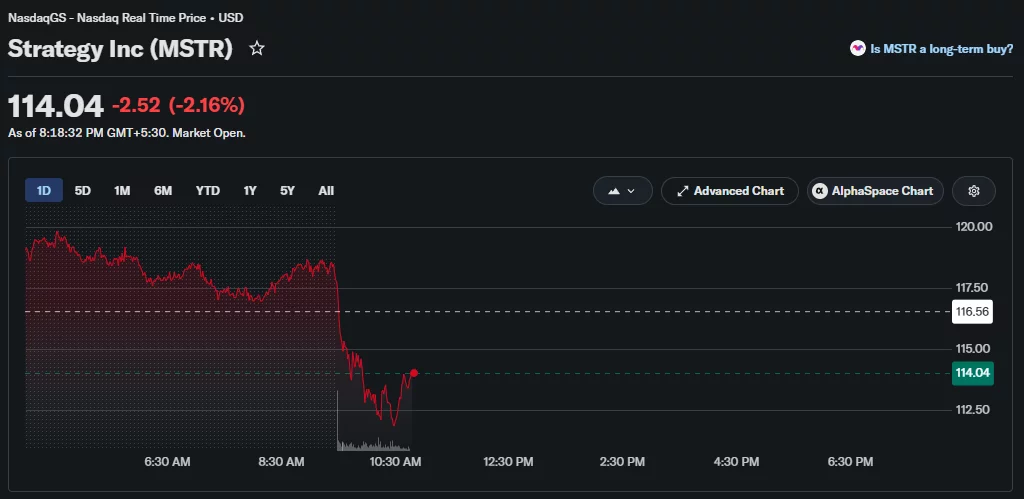Open the AlphaSpace Chart
The image size is (1024, 499).
point(875,191)
